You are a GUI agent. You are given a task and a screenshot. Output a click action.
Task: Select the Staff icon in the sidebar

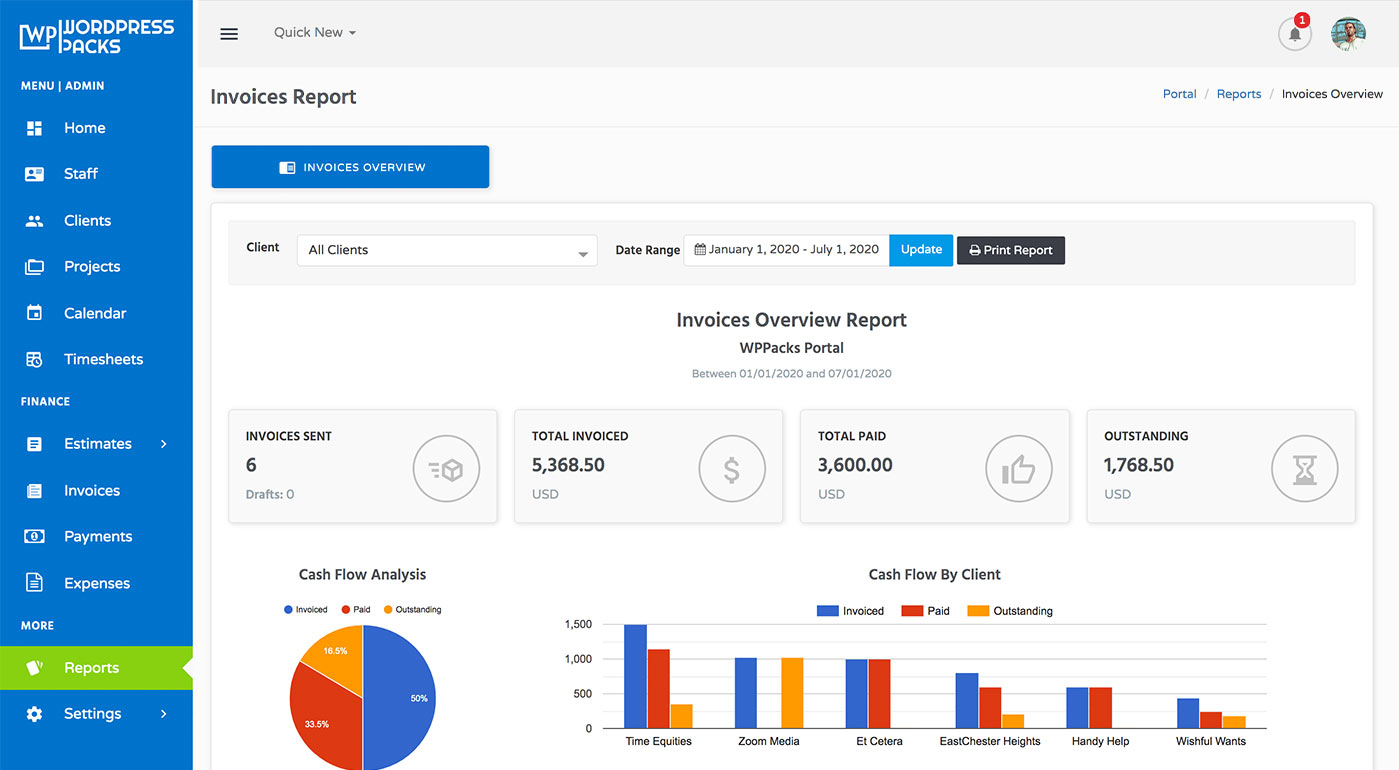33,173
